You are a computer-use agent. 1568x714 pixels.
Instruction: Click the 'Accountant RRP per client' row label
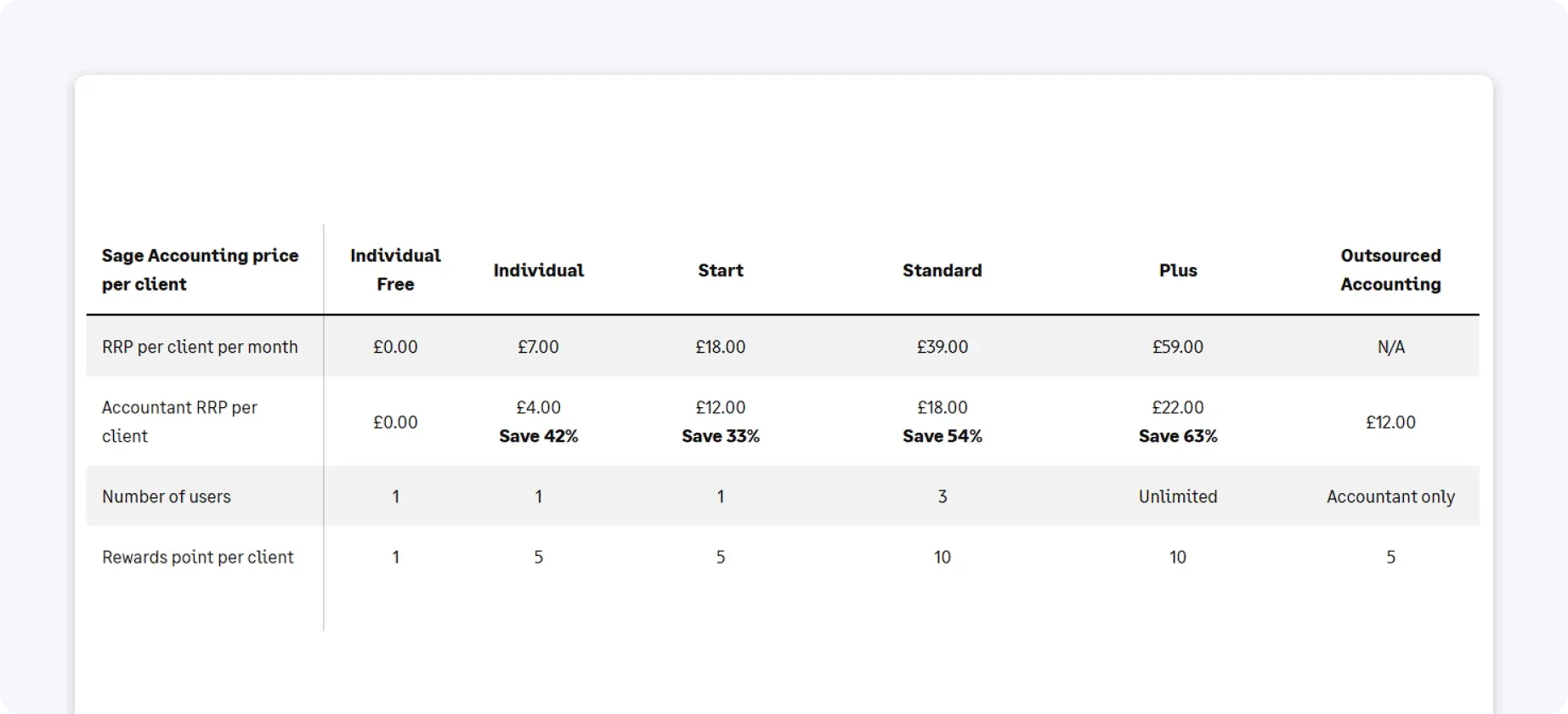point(179,422)
